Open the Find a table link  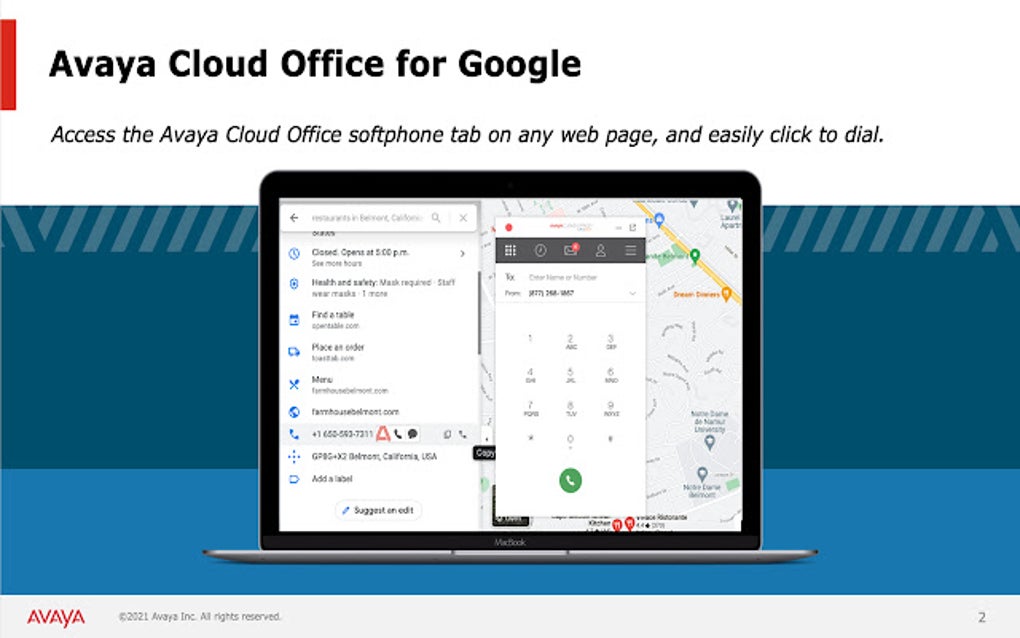point(335,320)
